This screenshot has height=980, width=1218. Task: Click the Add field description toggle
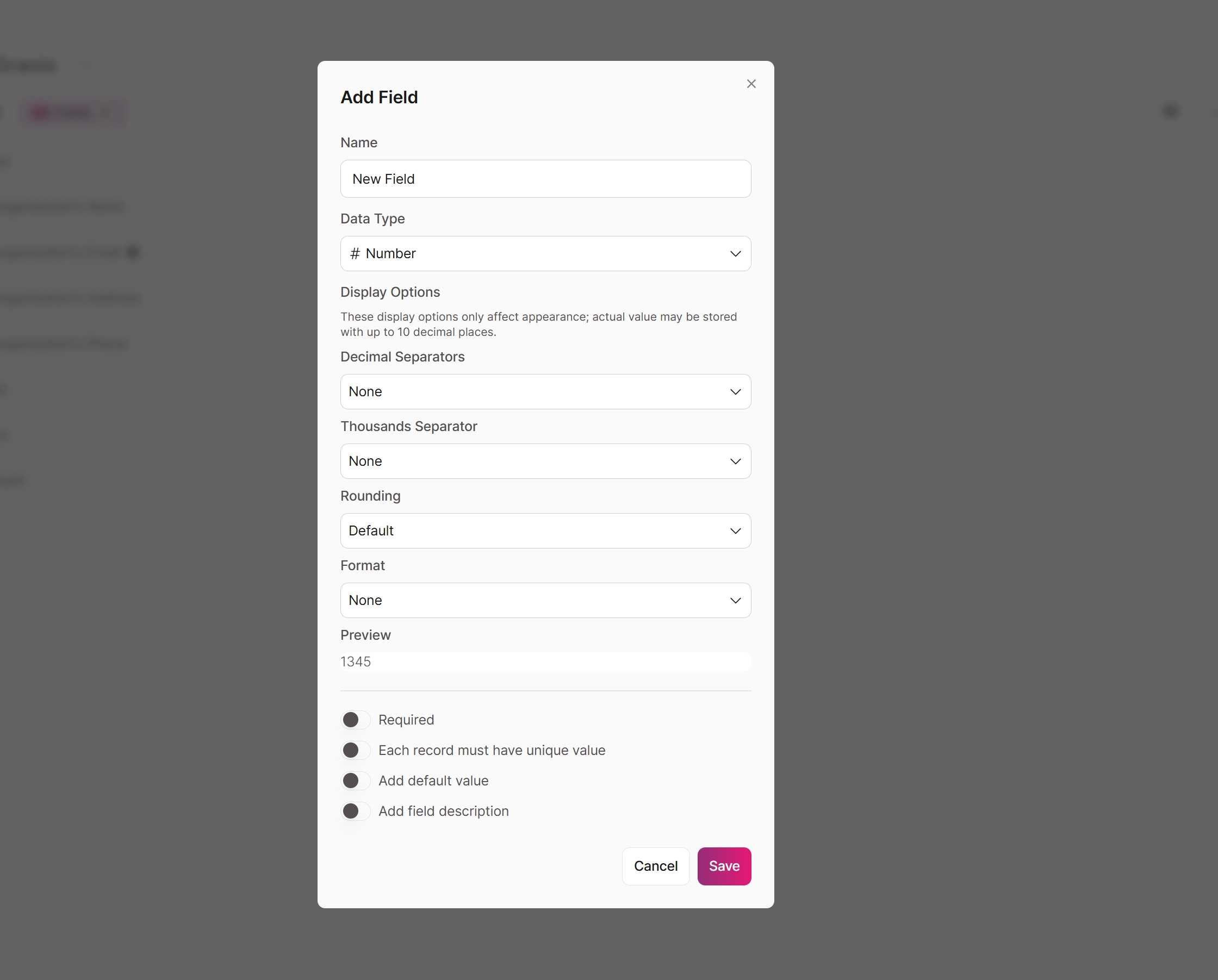click(x=353, y=811)
